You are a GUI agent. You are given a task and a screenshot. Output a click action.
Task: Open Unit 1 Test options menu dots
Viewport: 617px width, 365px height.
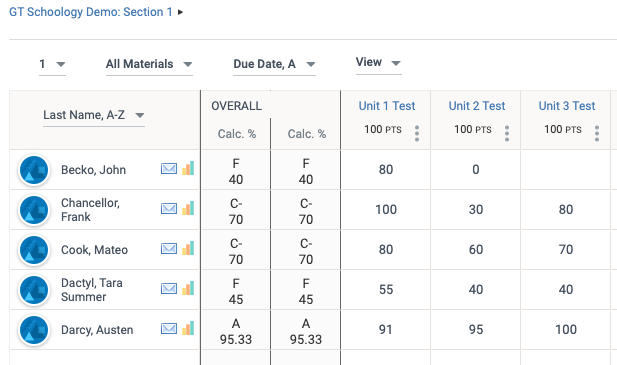tap(417, 133)
